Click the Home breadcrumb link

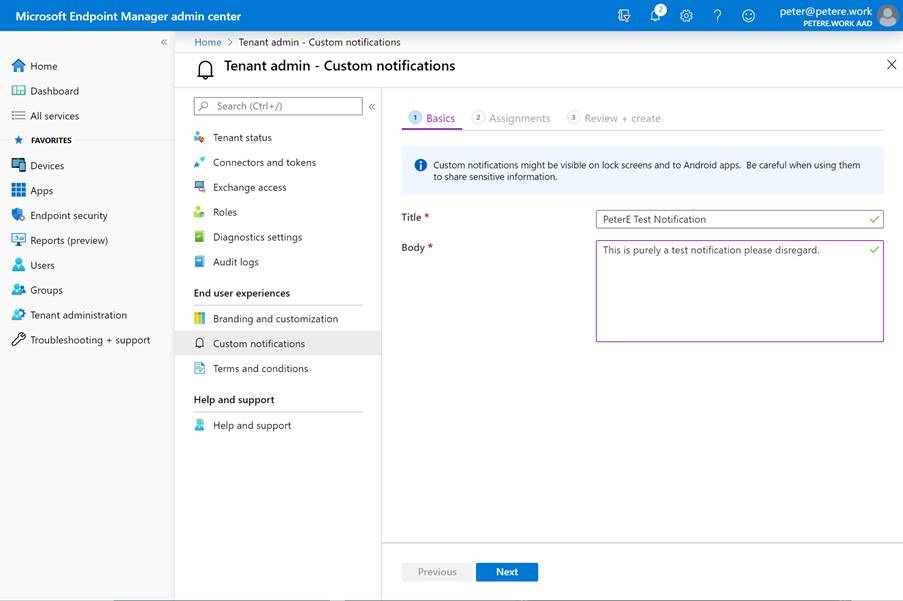pyautogui.click(x=208, y=42)
